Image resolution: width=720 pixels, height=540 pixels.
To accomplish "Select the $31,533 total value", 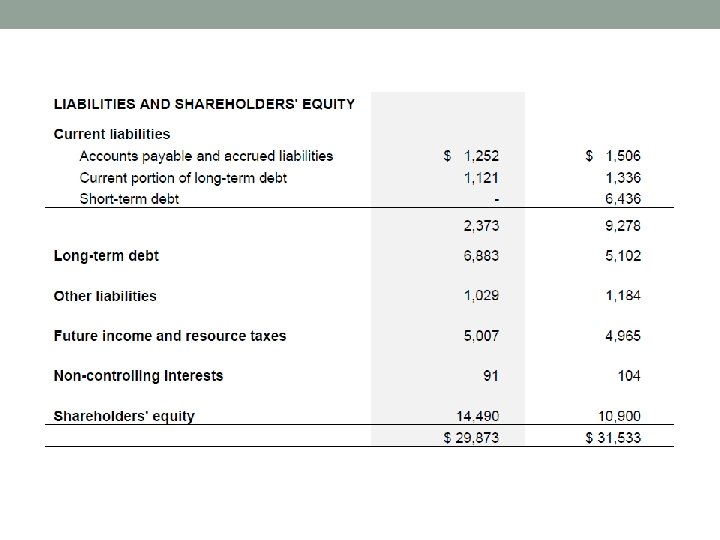I will (x=613, y=438).
